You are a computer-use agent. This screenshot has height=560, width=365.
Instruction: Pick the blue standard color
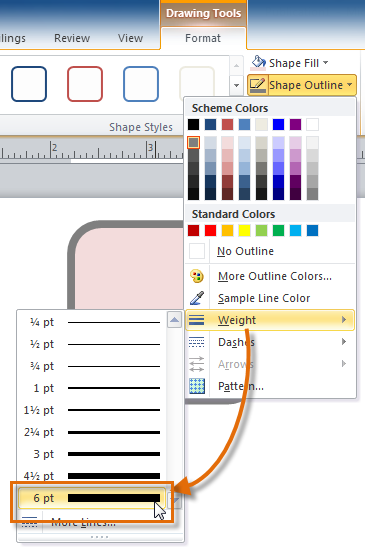coord(312,231)
